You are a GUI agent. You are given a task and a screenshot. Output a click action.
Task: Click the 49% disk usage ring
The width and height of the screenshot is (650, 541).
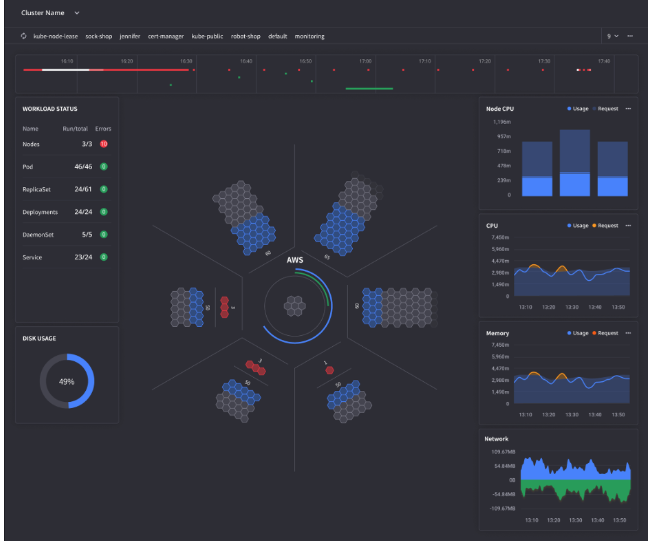click(67, 381)
